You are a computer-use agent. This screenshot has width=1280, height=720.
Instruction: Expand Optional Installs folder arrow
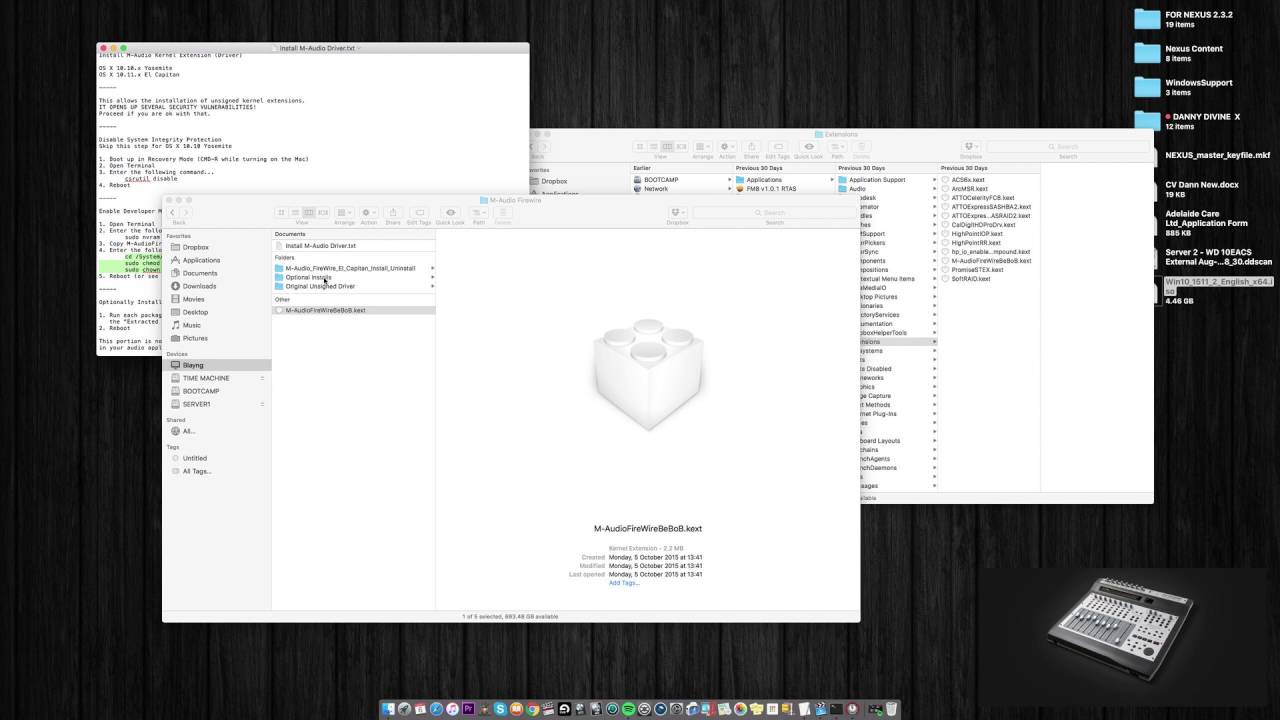[432, 277]
